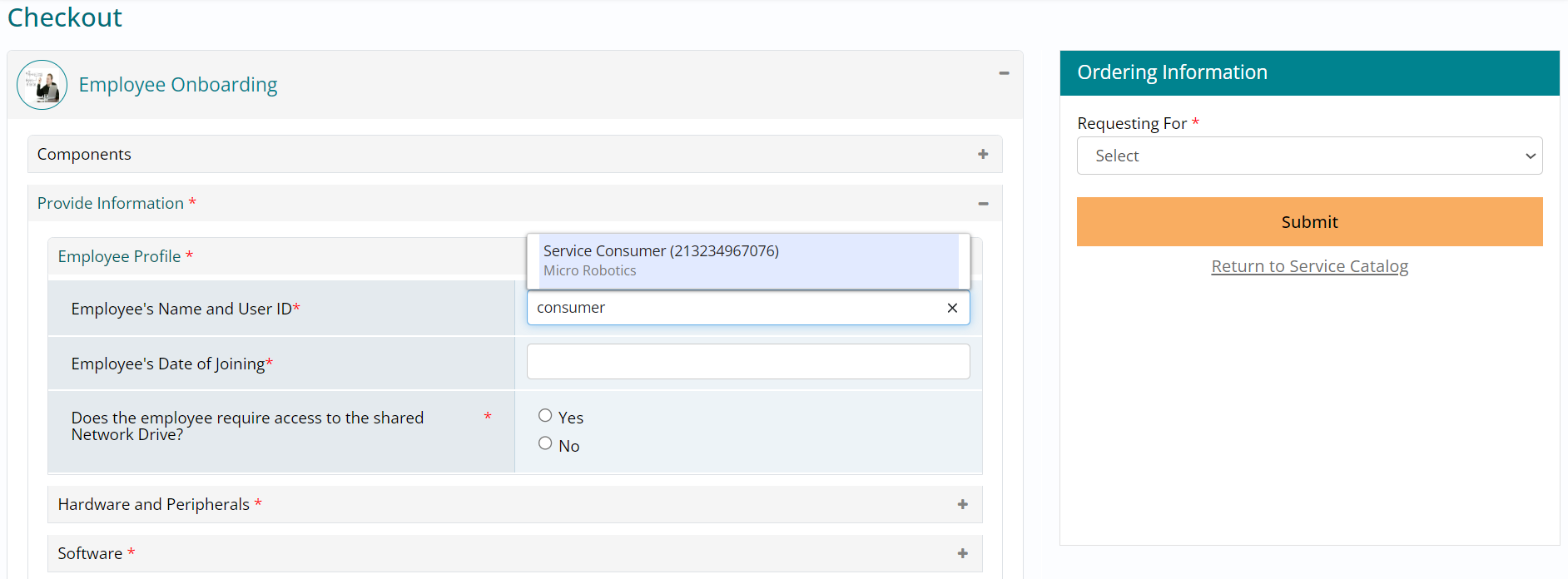Select No for shared Network Drive access
This screenshot has height=579, width=1568.
click(x=545, y=443)
